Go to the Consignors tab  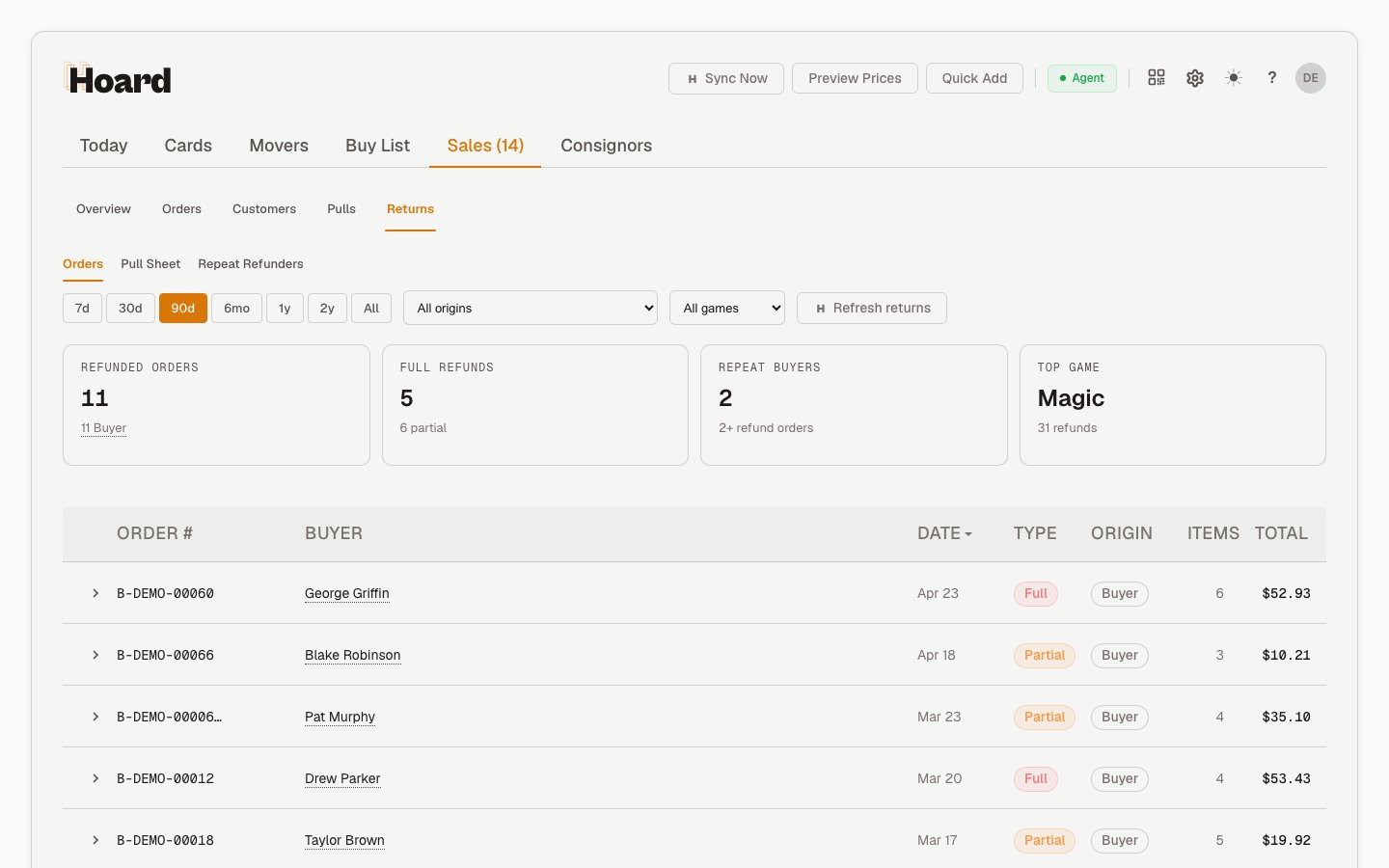pyautogui.click(x=606, y=146)
